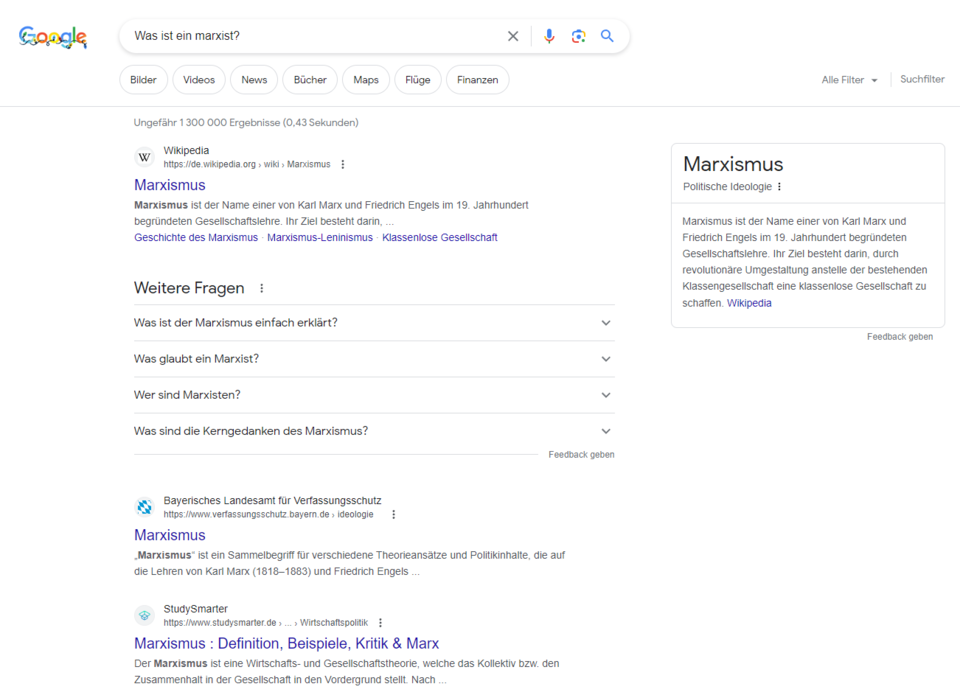Expand 'Was ist der Marxismus einfach erklärt?'
Screen dimensions: 960x695
605,322
